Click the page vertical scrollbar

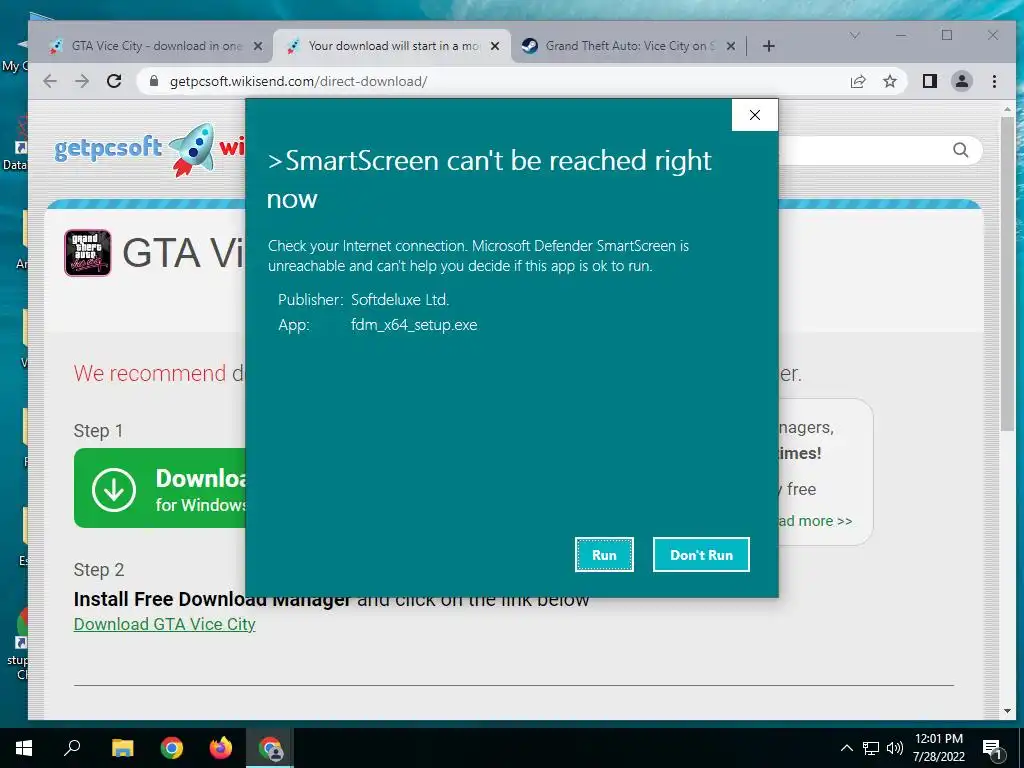click(x=1007, y=274)
